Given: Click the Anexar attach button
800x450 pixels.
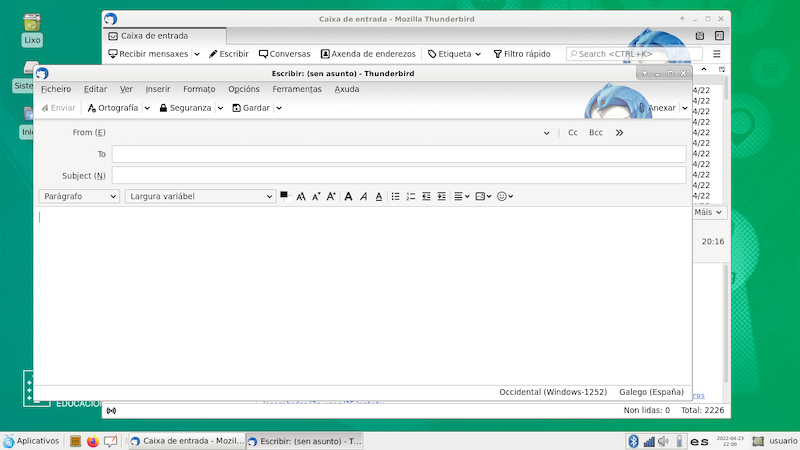Looking at the screenshot, I should click(x=657, y=108).
